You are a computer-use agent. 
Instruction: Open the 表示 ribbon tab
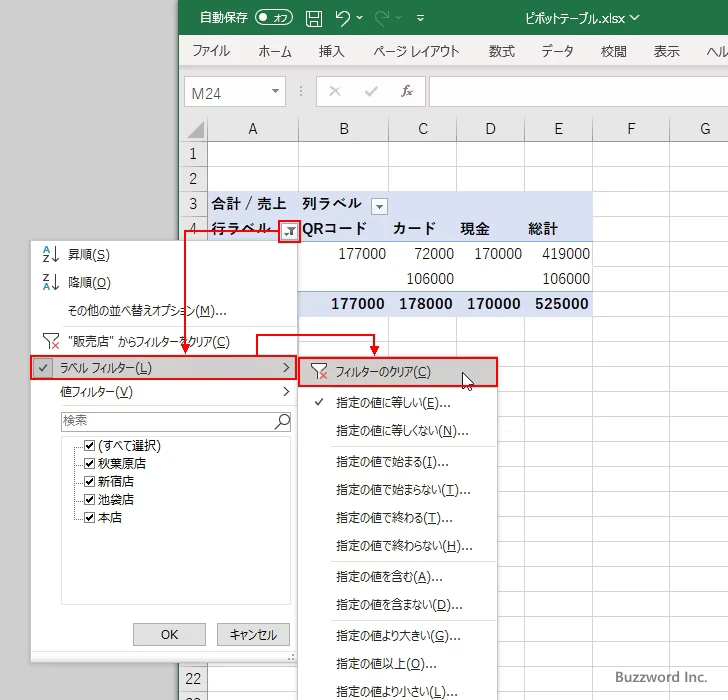pyautogui.click(x=667, y=51)
